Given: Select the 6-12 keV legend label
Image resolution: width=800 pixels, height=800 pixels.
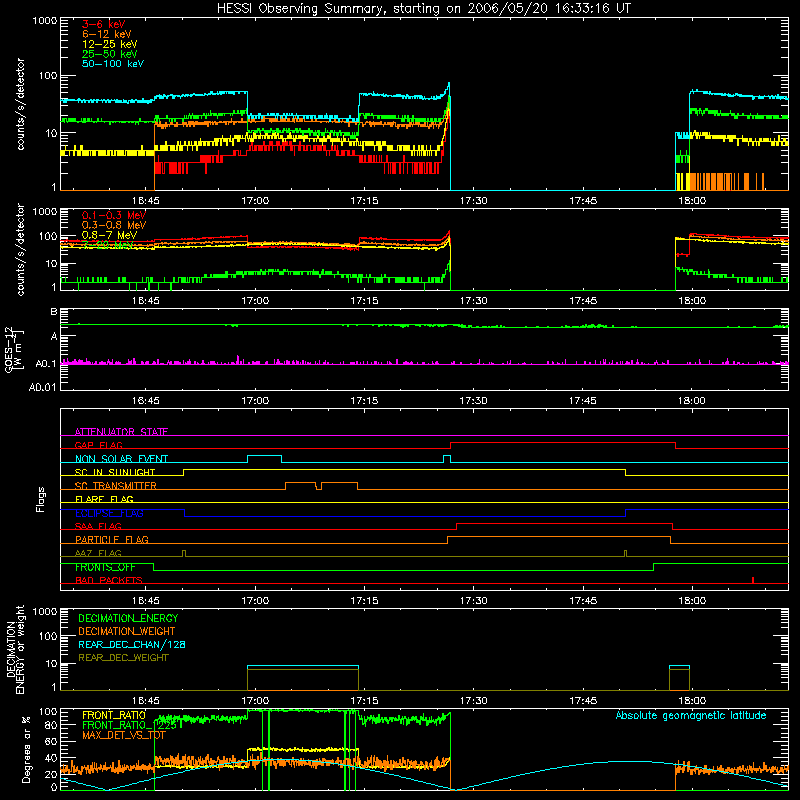Looking at the screenshot, I should [x=106, y=34].
